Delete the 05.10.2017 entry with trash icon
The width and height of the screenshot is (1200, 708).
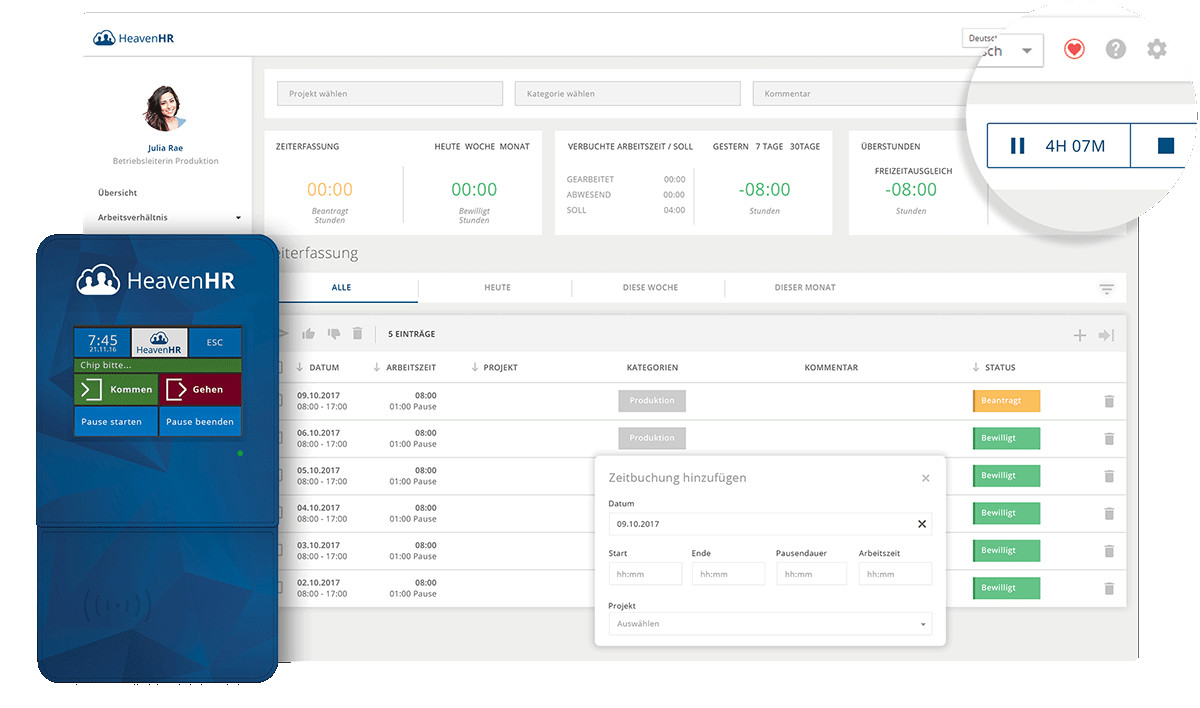click(x=1108, y=476)
